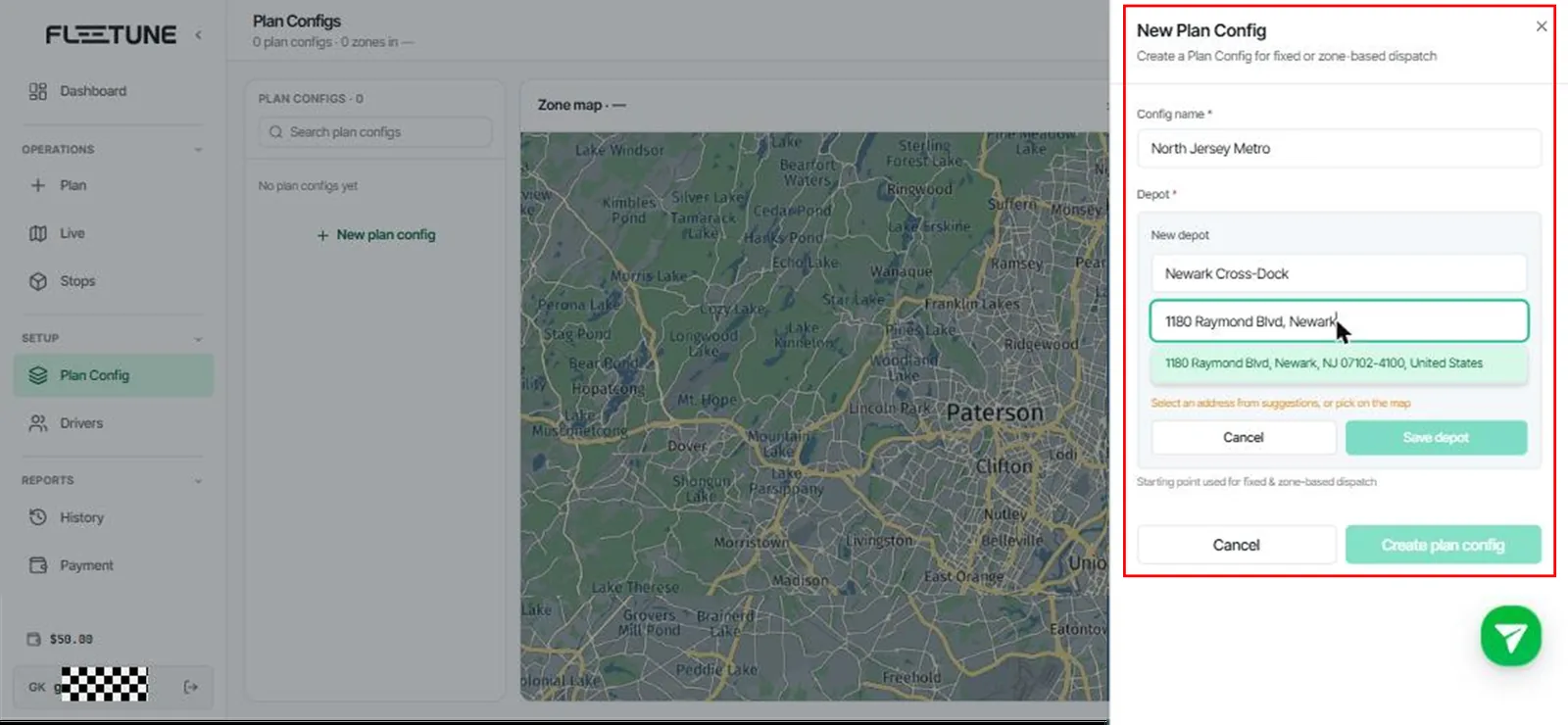Viewport: 1568px width, 725px height.
Task: Click the Plan Configs page title
Action: (297, 21)
